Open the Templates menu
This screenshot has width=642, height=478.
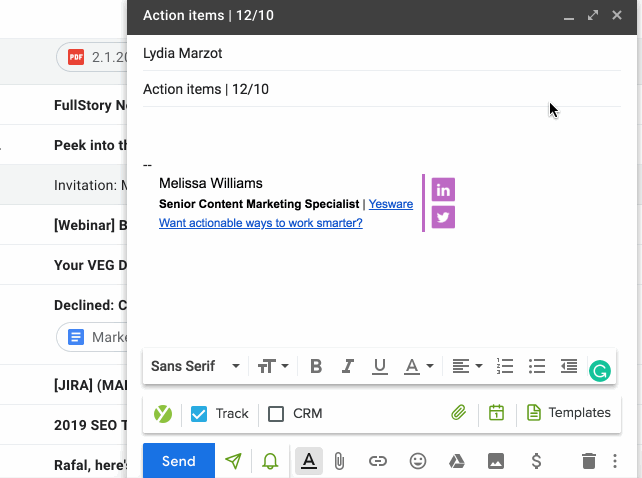(x=568, y=413)
